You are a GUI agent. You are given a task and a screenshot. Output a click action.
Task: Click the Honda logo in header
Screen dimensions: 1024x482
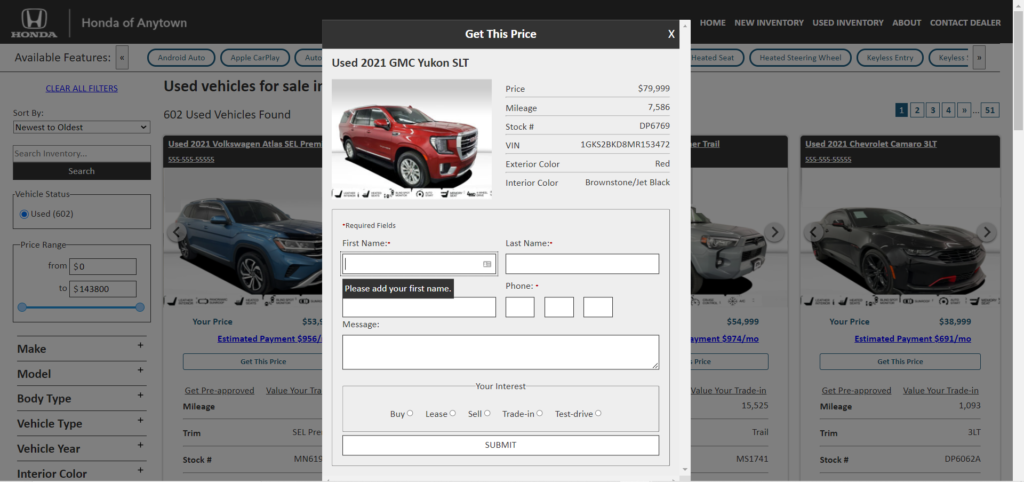[x=33, y=23]
